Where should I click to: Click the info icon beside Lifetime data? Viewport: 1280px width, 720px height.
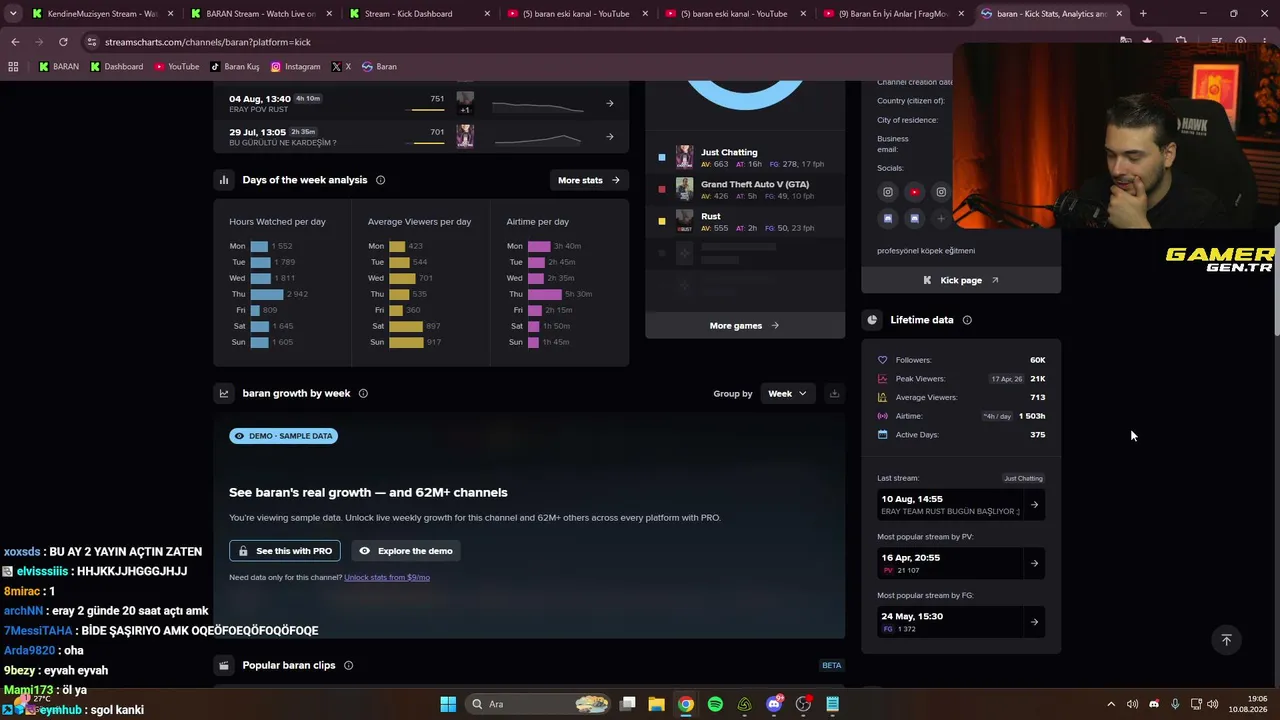967,320
